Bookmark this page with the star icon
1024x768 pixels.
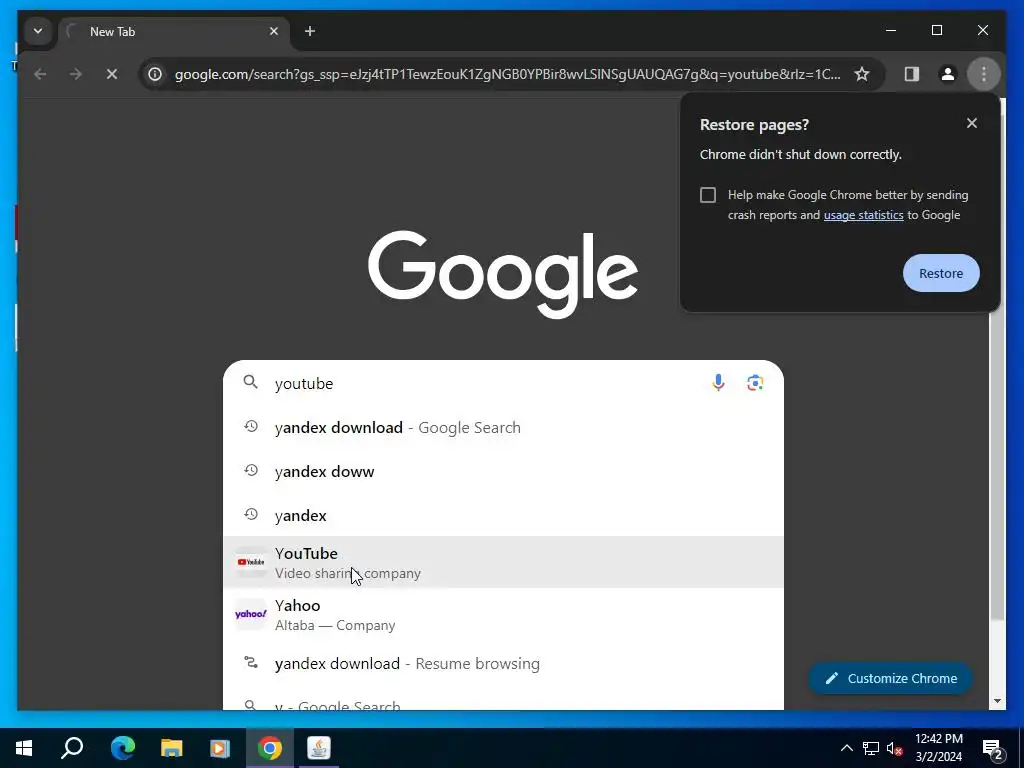tap(862, 74)
